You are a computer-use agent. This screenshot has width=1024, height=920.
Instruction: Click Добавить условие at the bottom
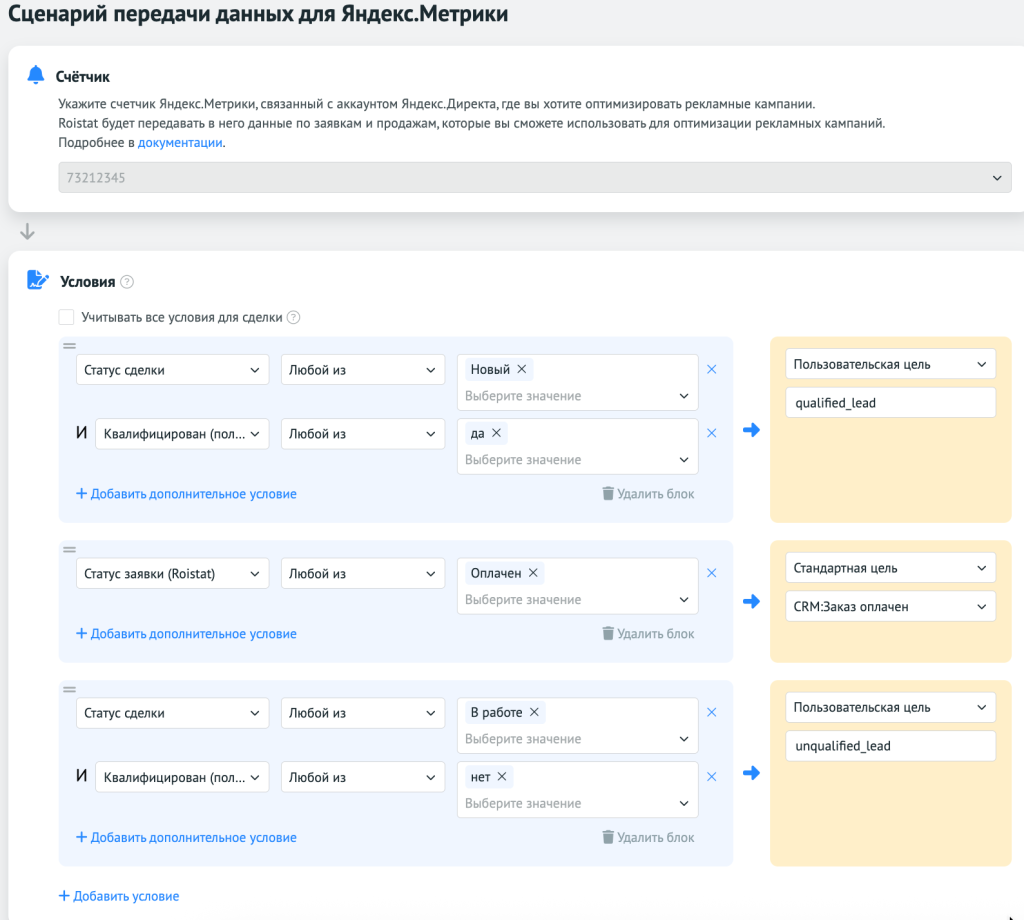[x=119, y=895]
